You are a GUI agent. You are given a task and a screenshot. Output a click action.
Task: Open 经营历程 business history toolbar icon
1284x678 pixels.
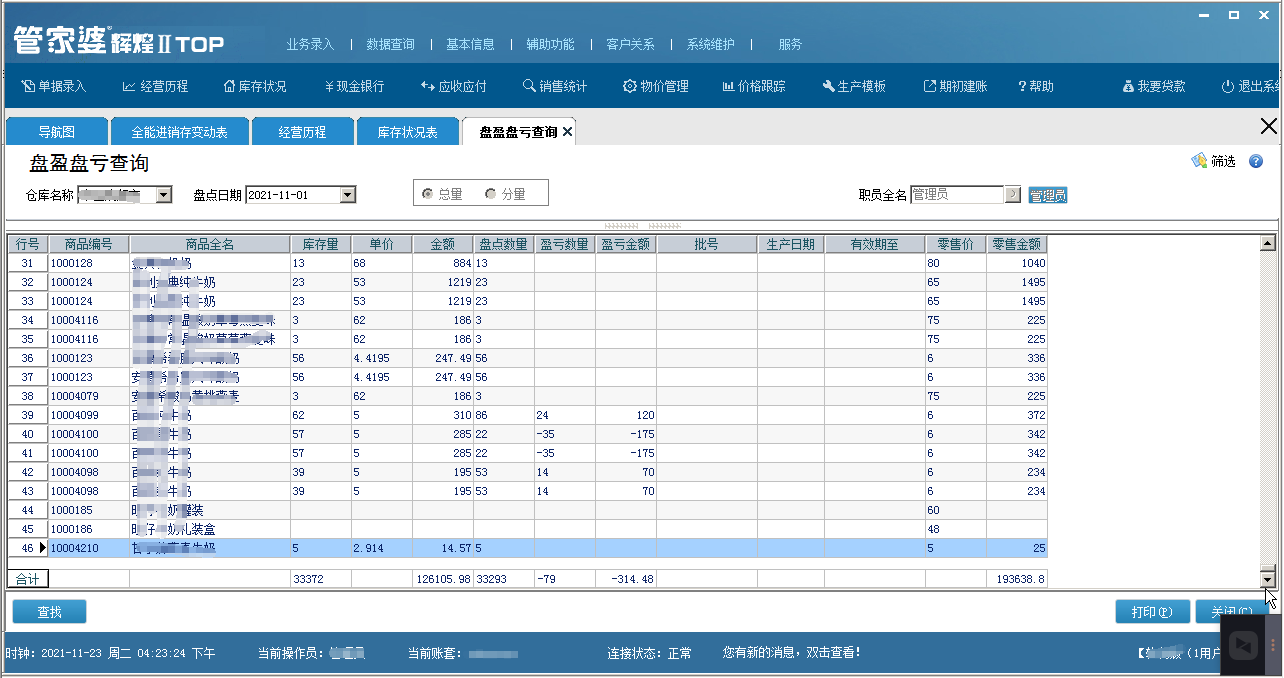coord(129,87)
